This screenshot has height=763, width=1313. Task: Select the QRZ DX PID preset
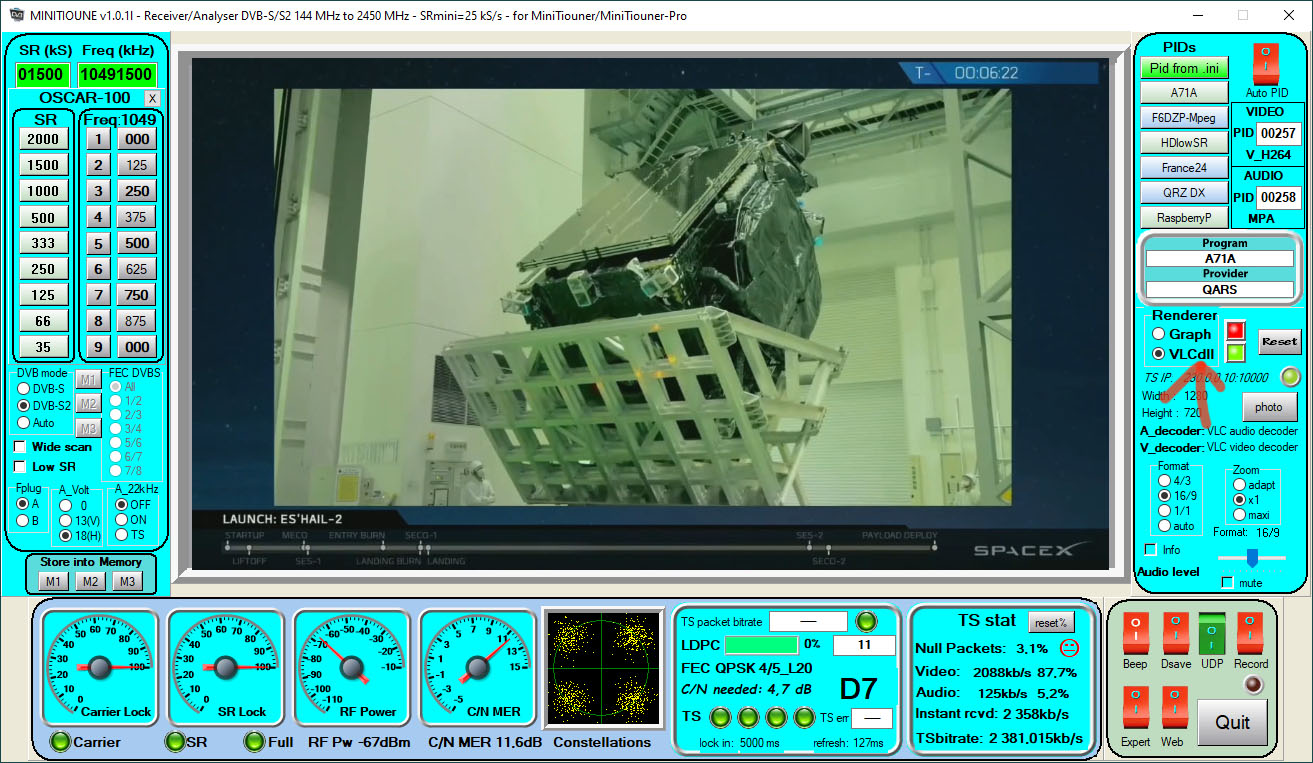coord(1184,193)
